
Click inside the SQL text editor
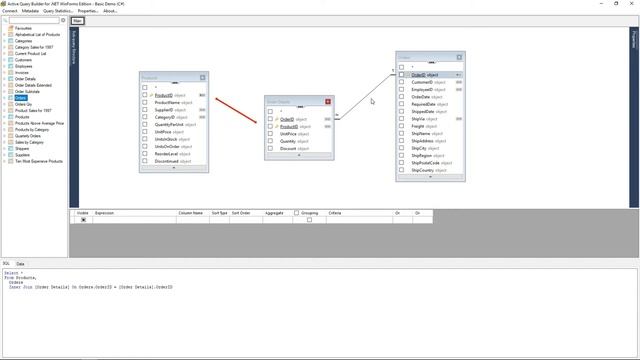(x=320, y=313)
